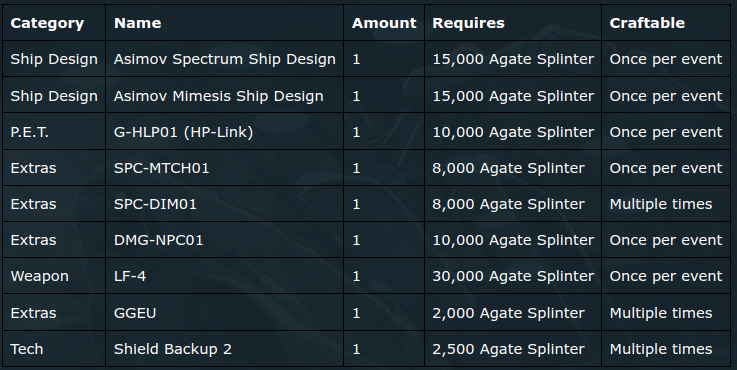The image size is (737, 370).
Task: Select Asimov Spectrum Ship Design name cell
Action: tap(225, 59)
